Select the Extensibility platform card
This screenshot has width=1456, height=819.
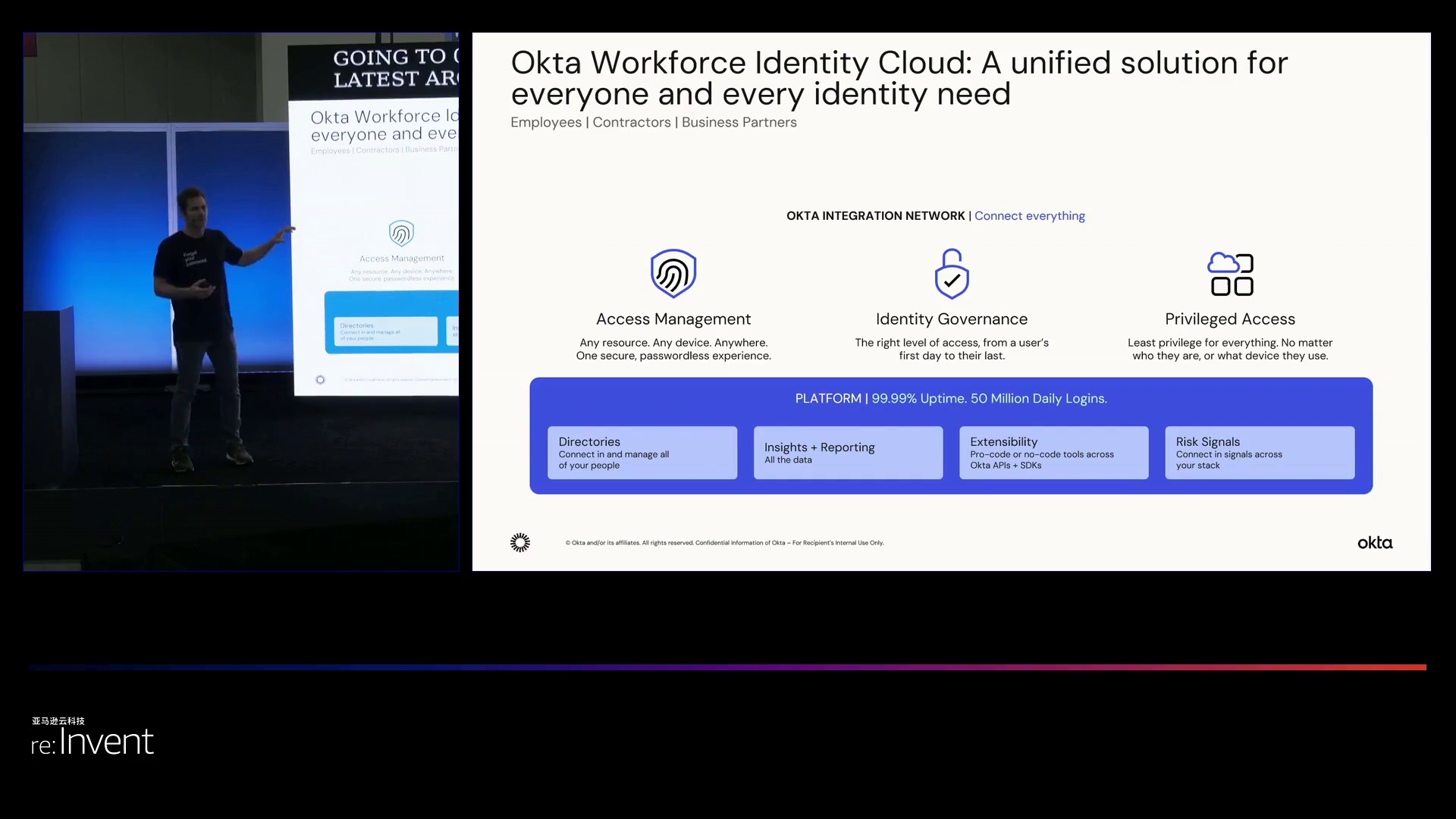[x=1053, y=453]
